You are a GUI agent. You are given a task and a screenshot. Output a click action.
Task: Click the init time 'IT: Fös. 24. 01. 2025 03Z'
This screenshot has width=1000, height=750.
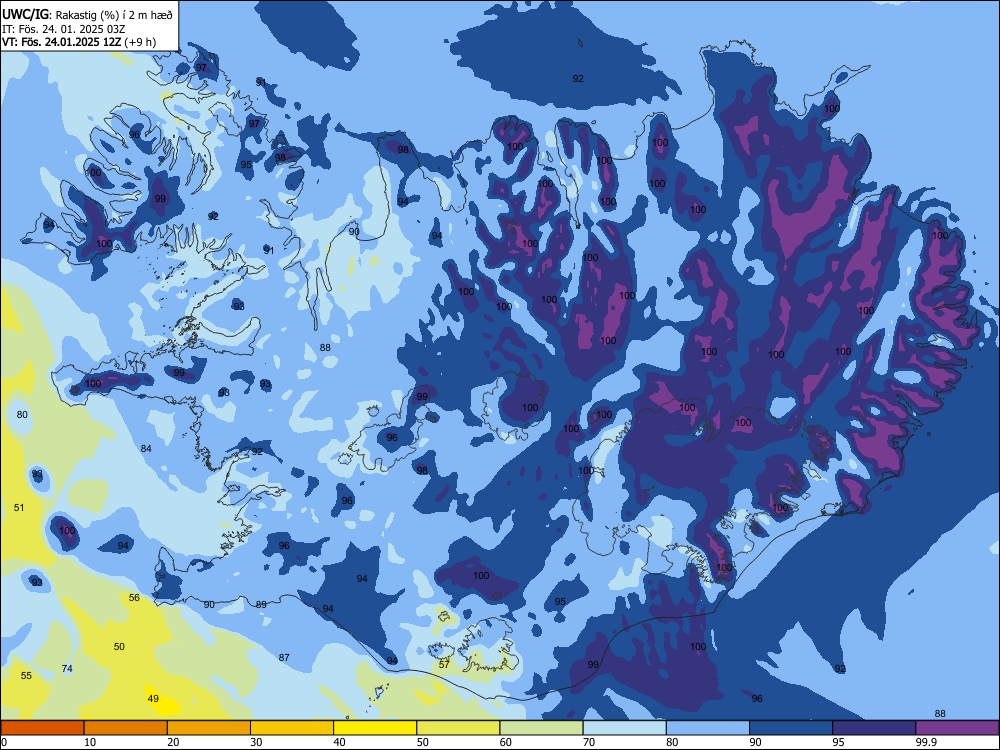[63, 28]
